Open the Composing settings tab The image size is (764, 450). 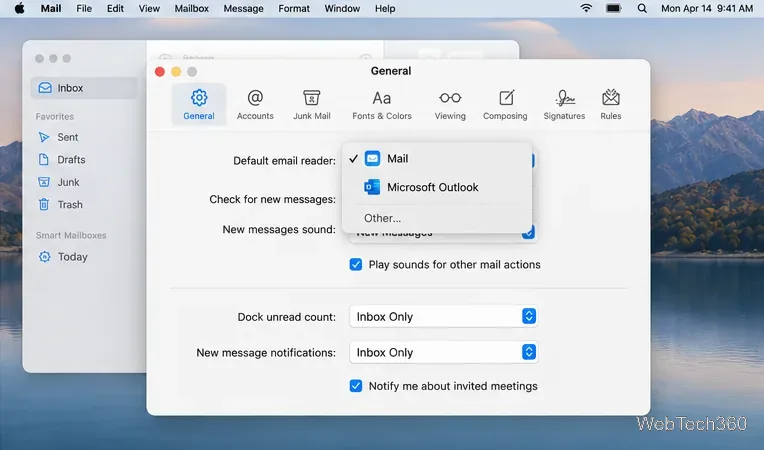505,104
